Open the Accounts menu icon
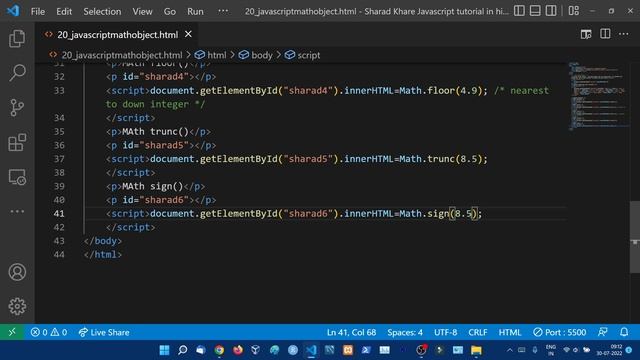This screenshot has height=360, width=640. pyautogui.click(x=17, y=272)
